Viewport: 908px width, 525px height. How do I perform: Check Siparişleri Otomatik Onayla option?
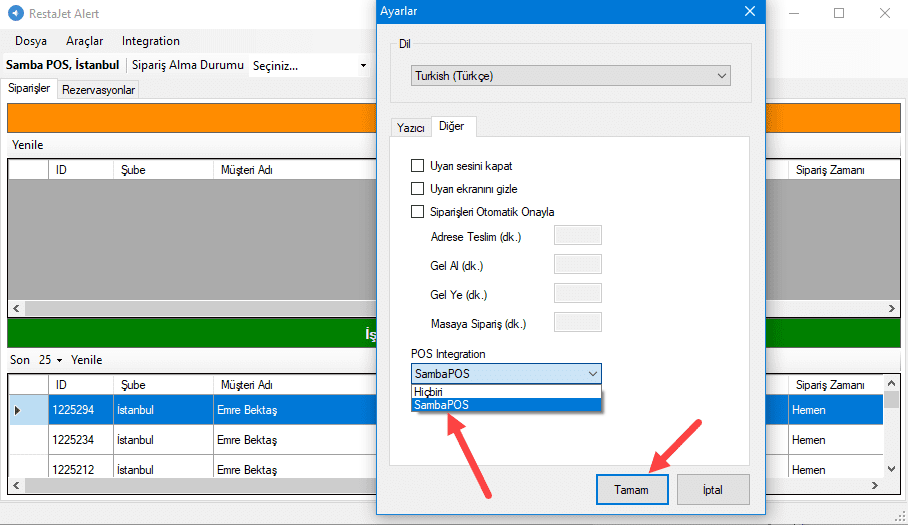[418, 212]
